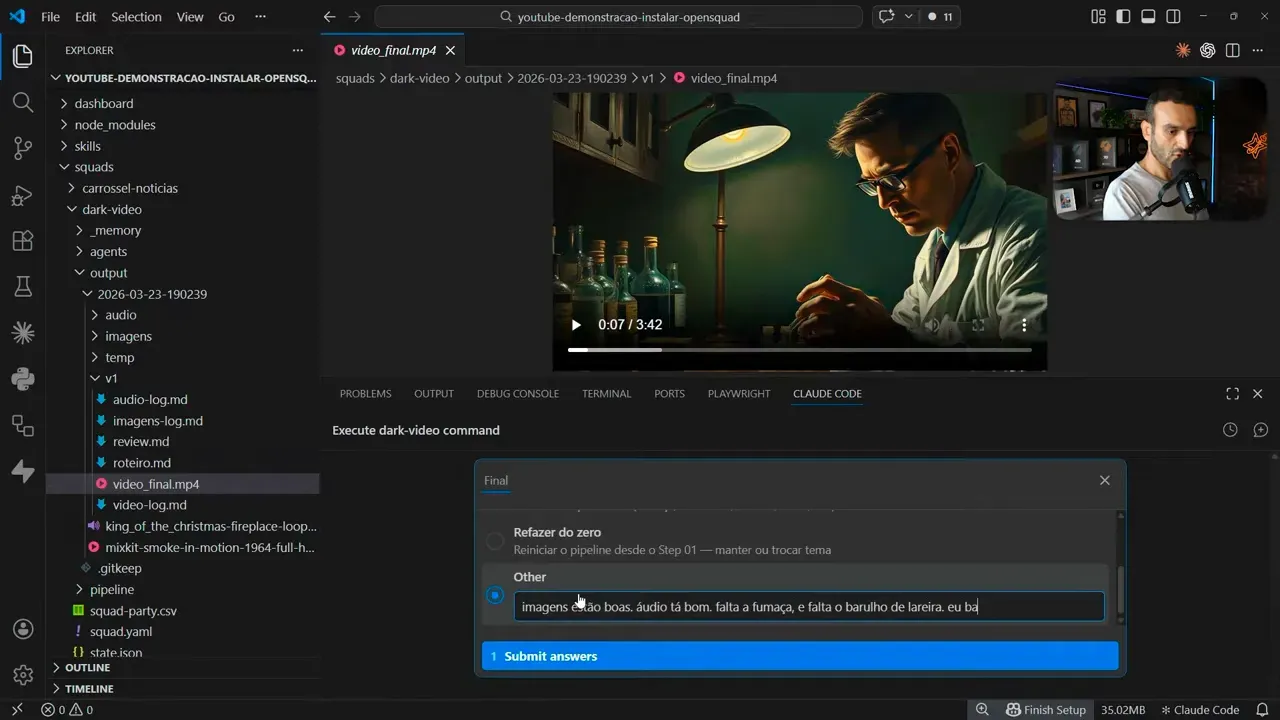Click the video progress bar
The width and height of the screenshot is (1280, 720).
tap(800, 350)
